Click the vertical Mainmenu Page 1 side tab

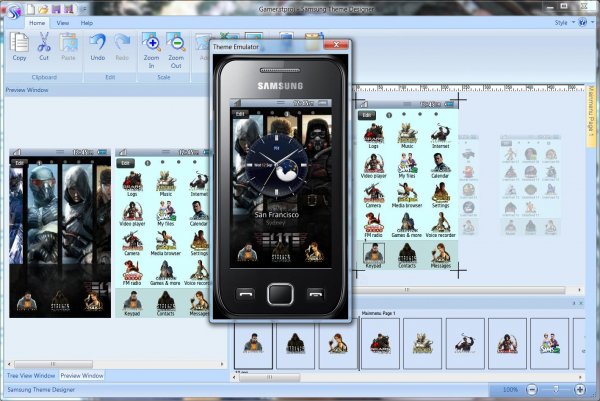tap(591, 117)
